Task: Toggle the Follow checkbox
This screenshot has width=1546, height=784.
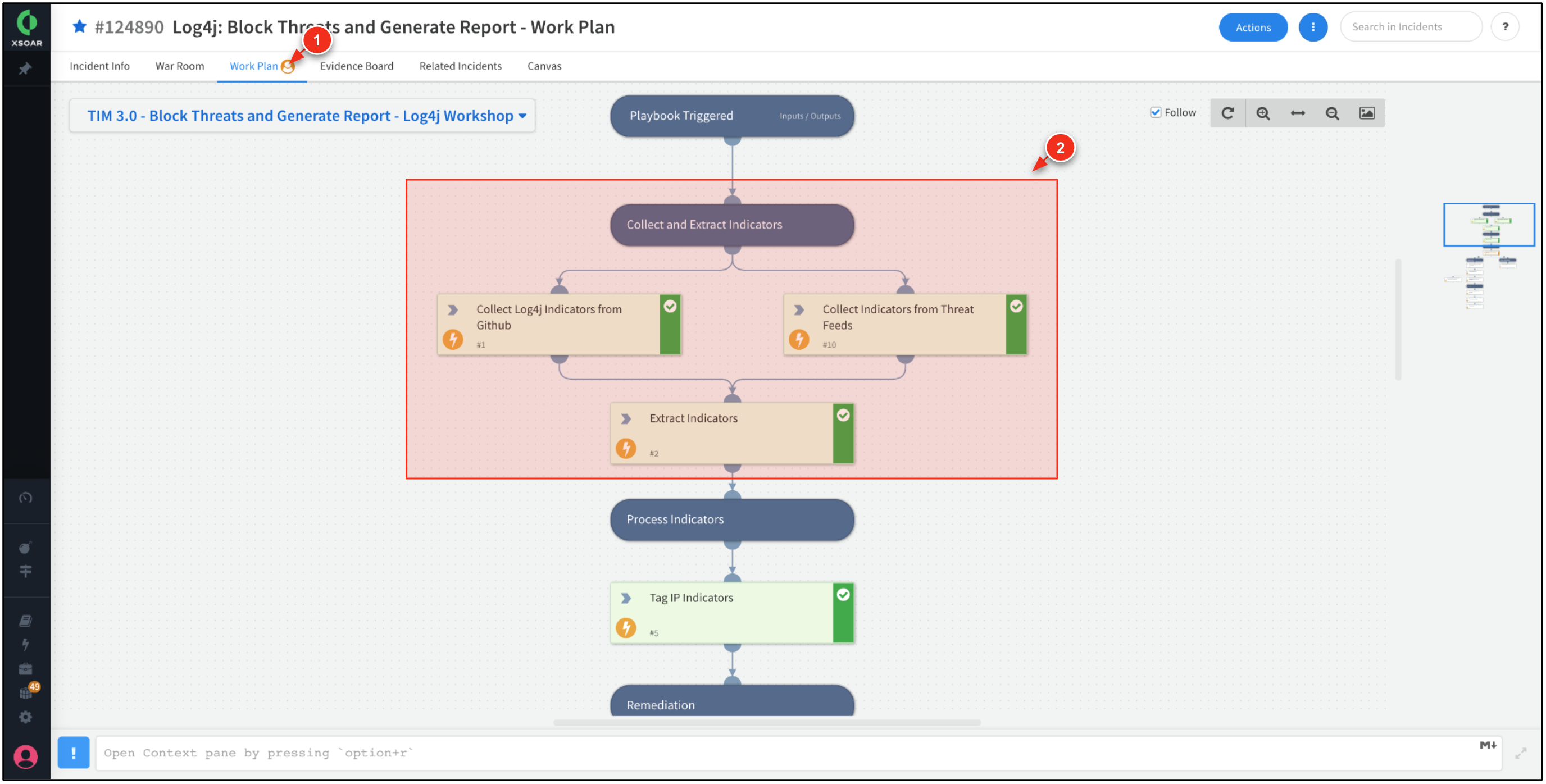Action: [x=1156, y=112]
